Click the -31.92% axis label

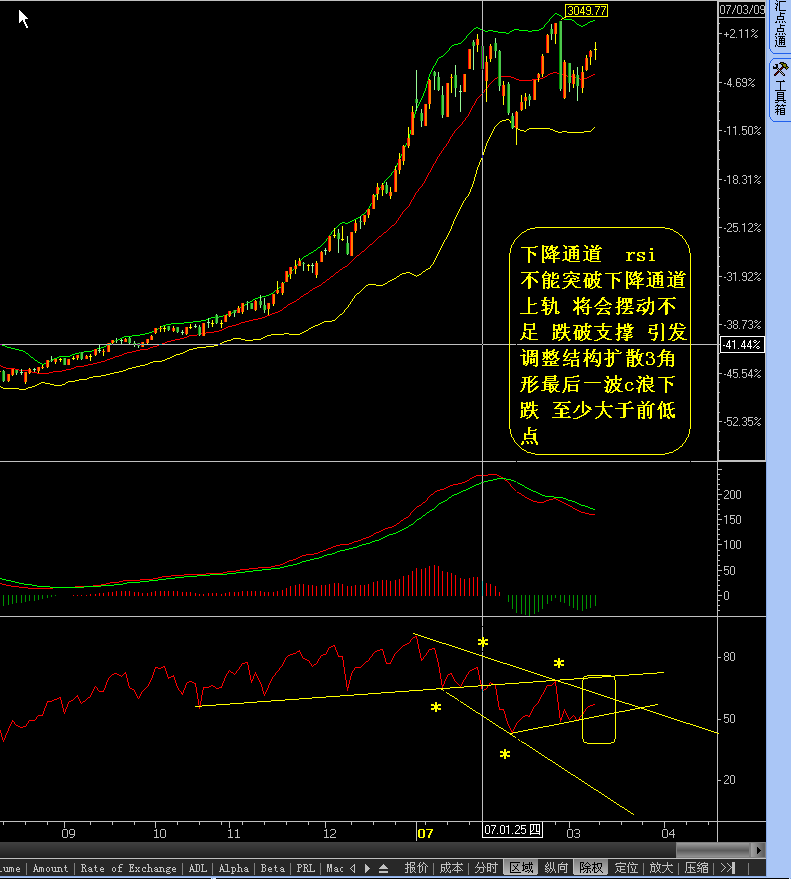pos(742,277)
